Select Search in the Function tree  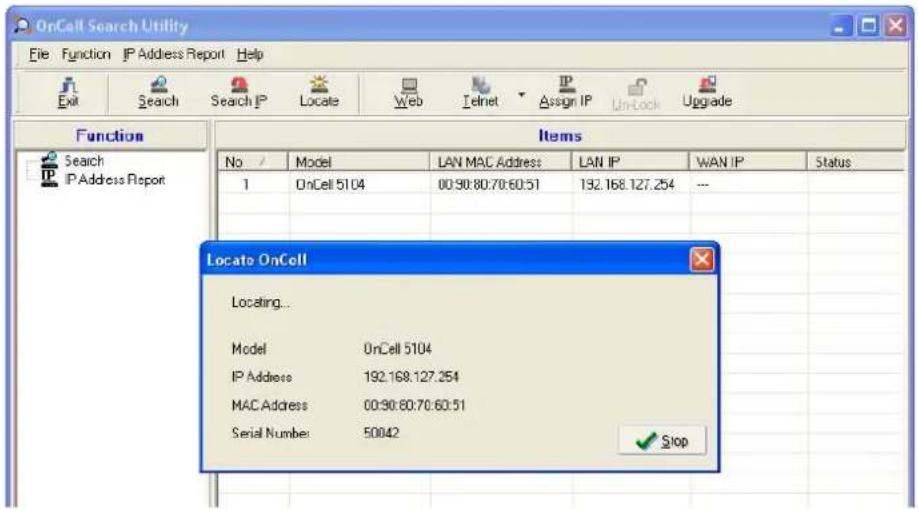(x=84, y=160)
